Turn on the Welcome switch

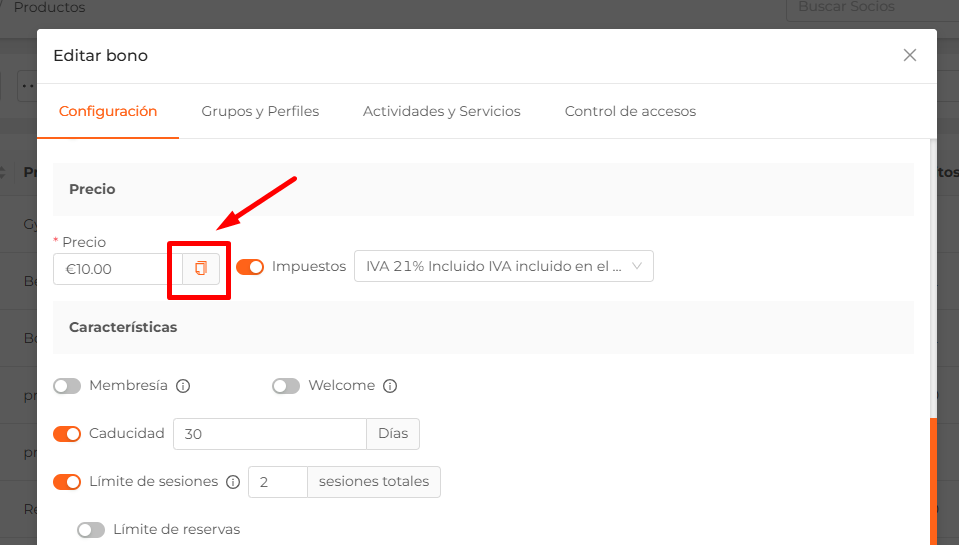(286, 386)
